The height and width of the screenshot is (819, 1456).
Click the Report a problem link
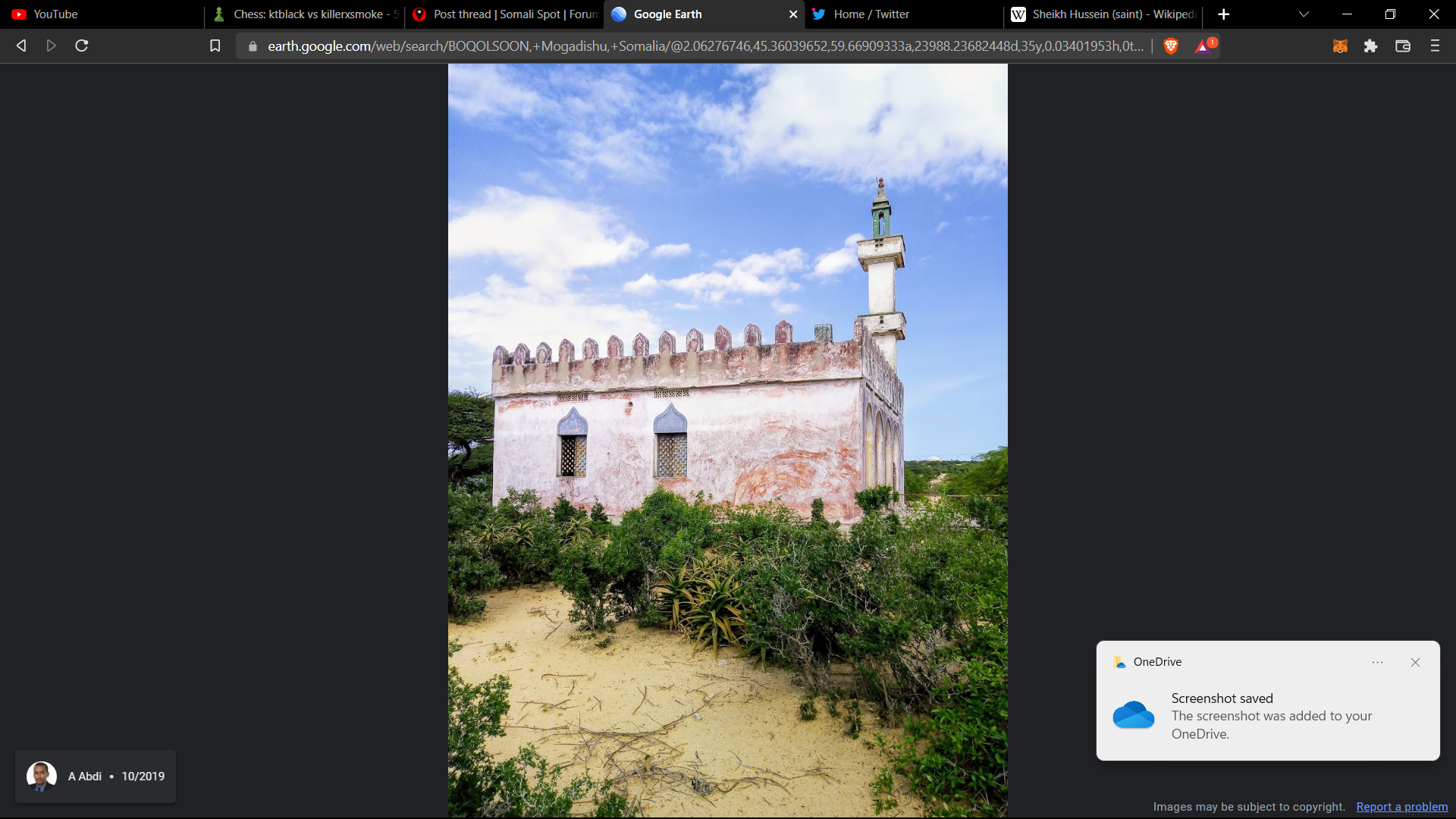(1402, 807)
